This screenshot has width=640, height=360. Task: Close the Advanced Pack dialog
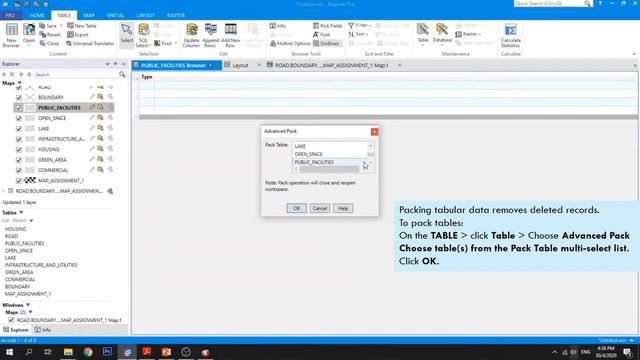coord(374,131)
